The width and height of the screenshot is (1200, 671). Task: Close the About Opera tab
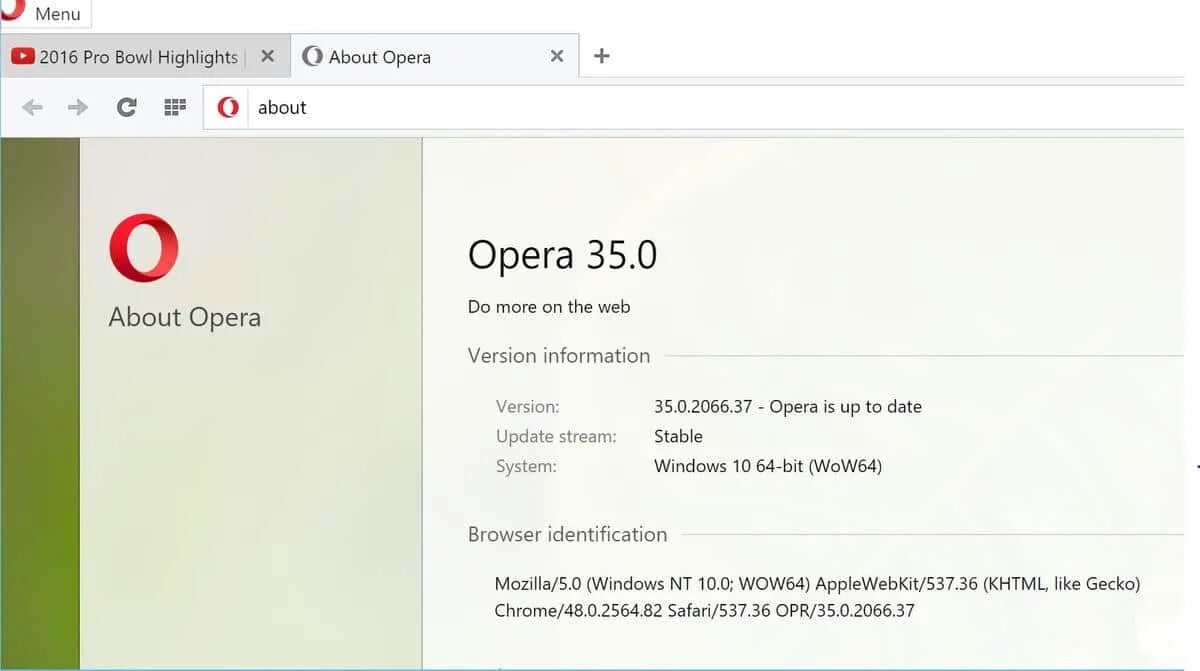tap(557, 57)
